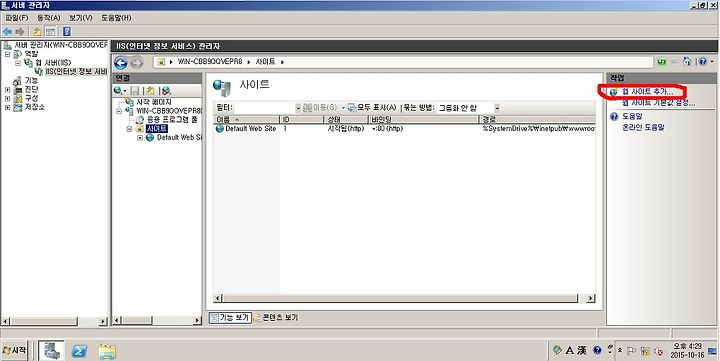Switch to the 기능 보기 tab
The height and width of the screenshot is (361, 720).
pyautogui.click(x=231, y=317)
